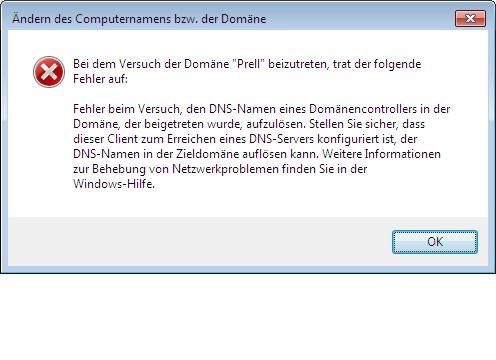Click the red error cross icon
Viewport: 496px width, 360px height.
49,72
